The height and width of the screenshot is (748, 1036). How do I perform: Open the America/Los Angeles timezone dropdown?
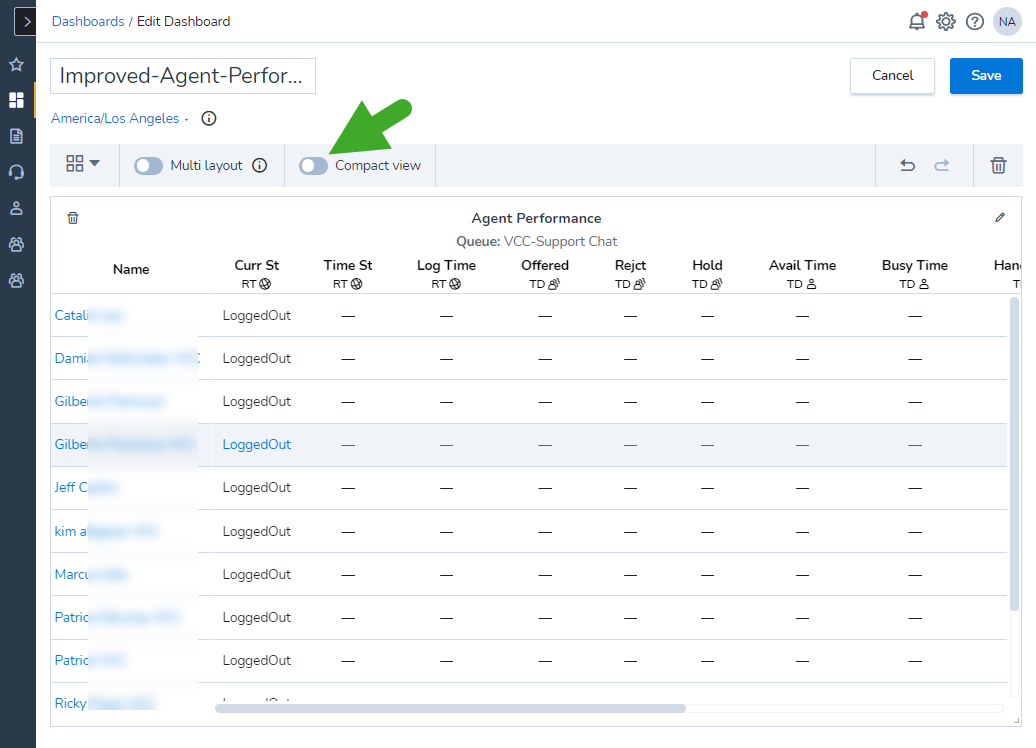click(x=119, y=118)
